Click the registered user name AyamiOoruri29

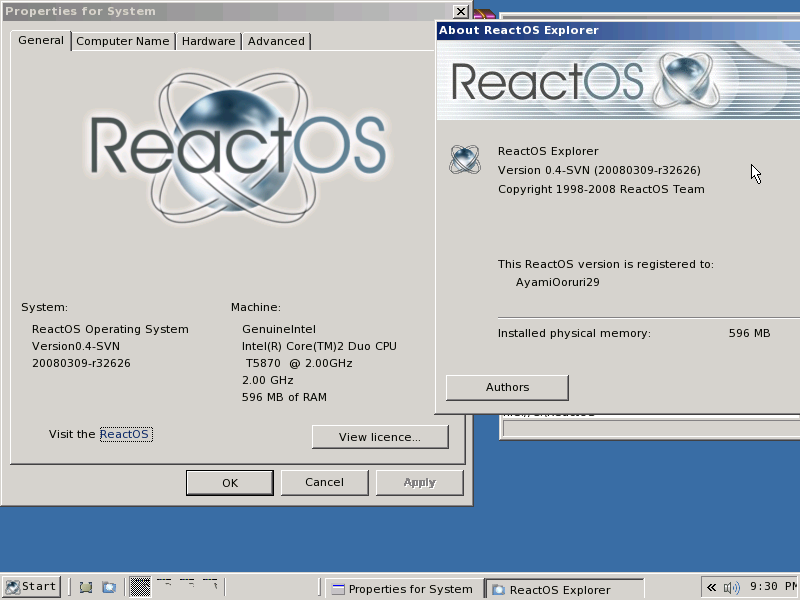point(557,282)
